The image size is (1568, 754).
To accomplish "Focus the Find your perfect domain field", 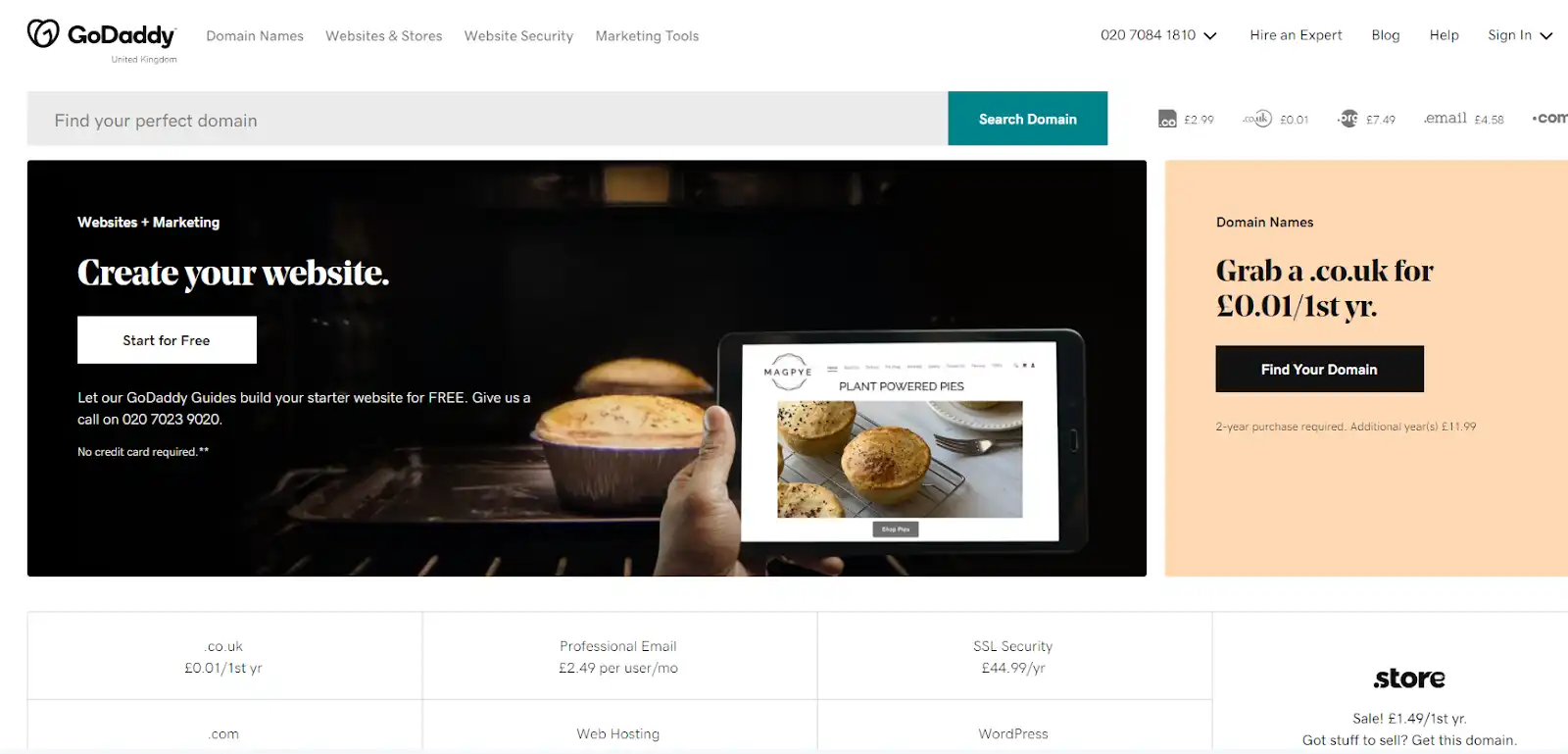I will coord(487,119).
